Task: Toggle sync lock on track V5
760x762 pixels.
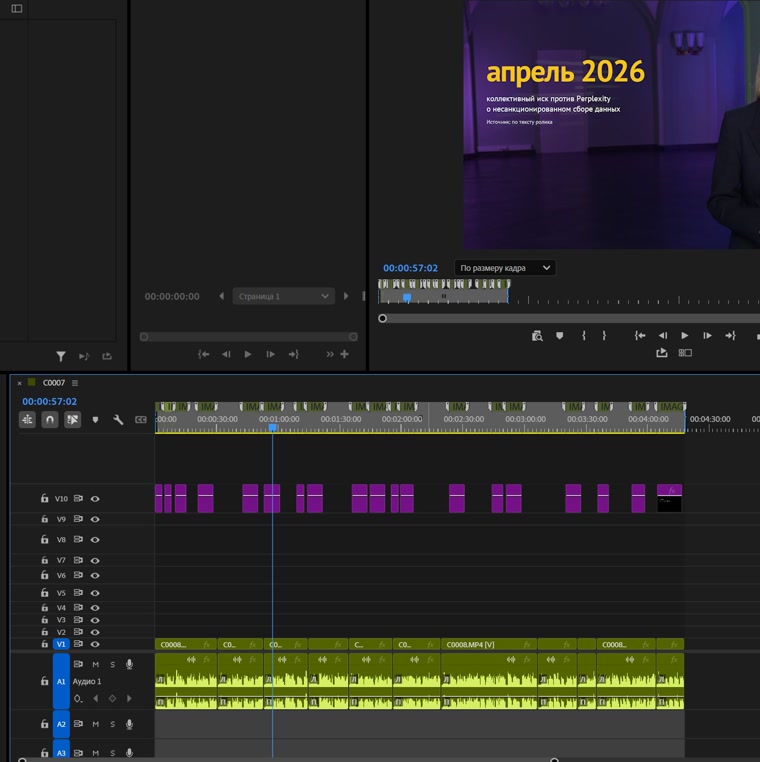Action: [78, 593]
